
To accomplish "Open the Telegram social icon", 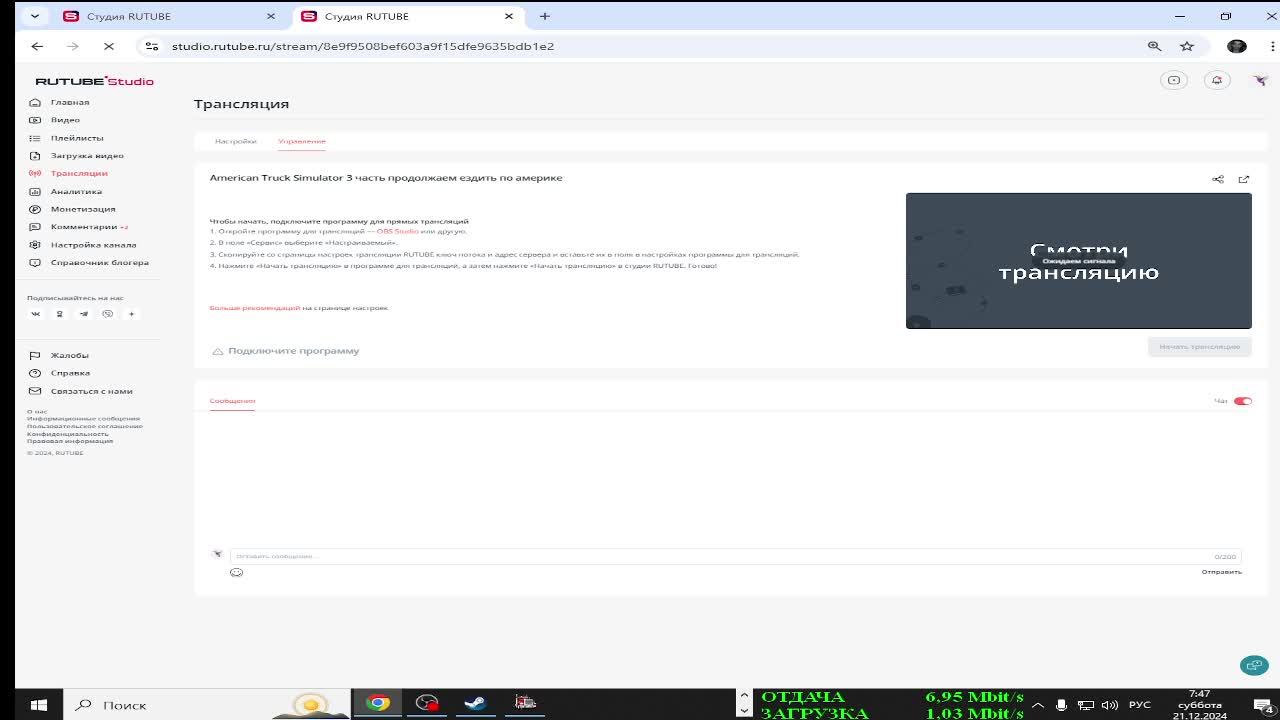I will [84, 314].
